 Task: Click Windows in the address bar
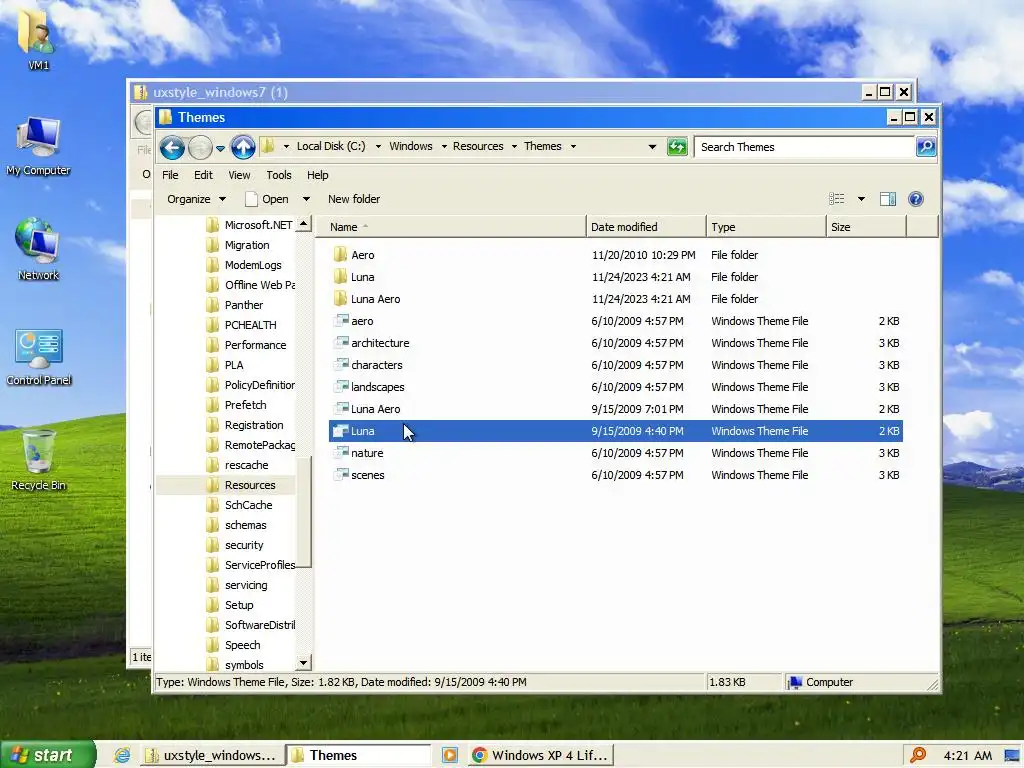[411, 146]
